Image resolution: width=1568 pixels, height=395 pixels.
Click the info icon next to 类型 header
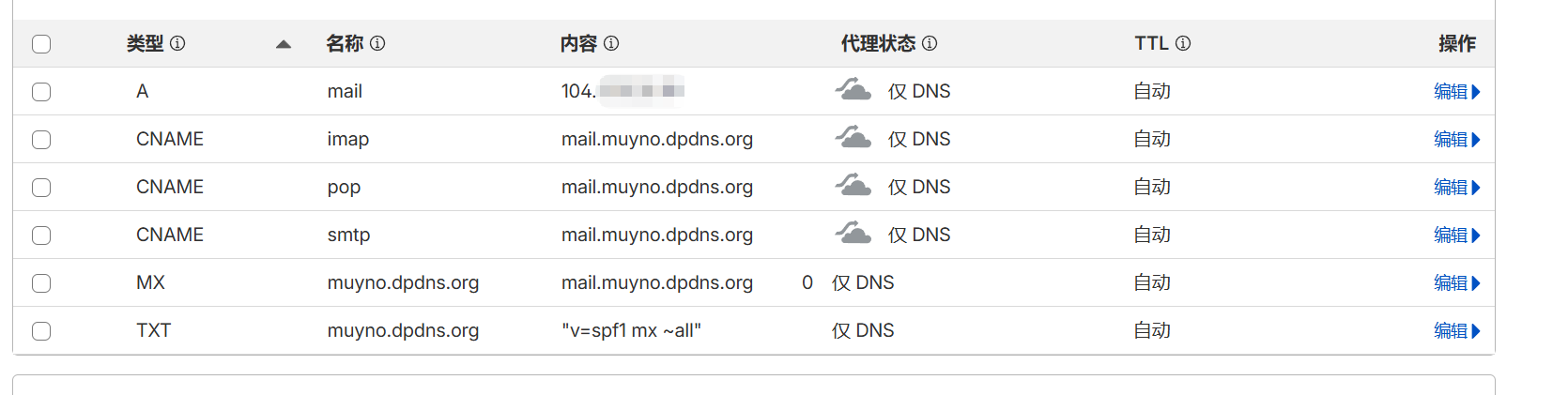pos(177,43)
